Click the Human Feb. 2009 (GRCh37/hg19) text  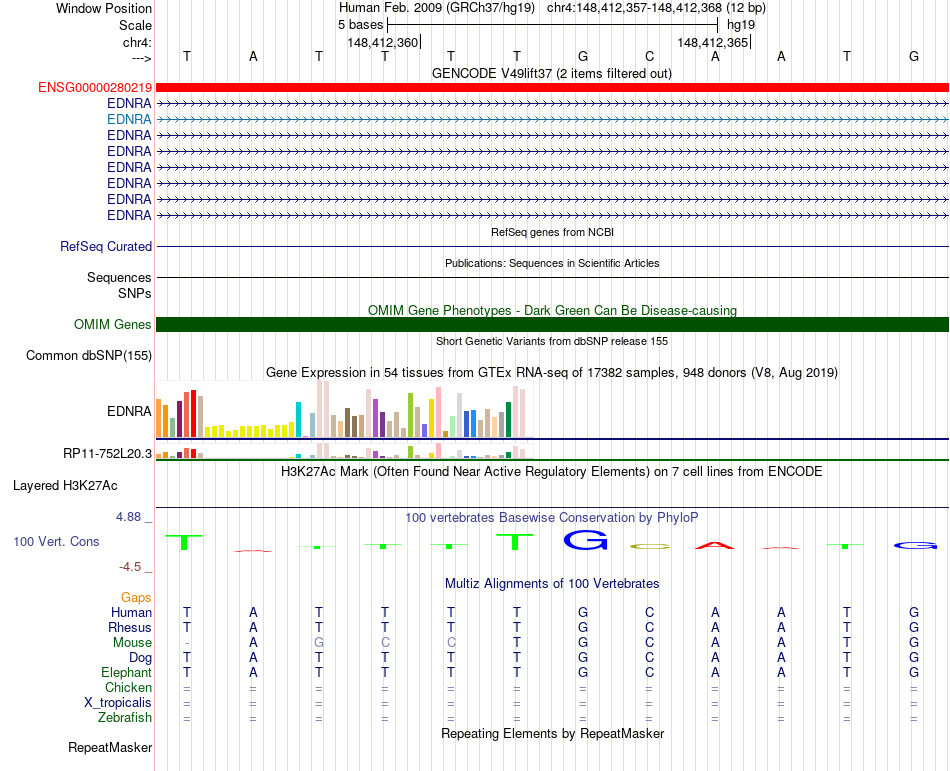point(437,8)
